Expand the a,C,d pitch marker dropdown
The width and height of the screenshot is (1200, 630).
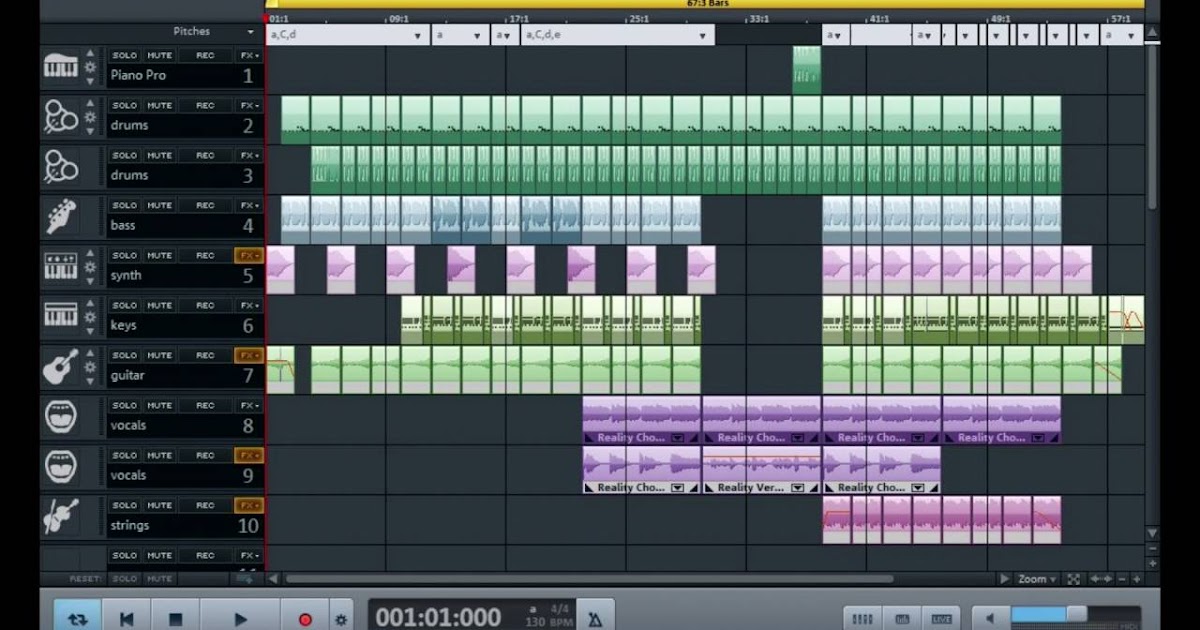coord(420,36)
